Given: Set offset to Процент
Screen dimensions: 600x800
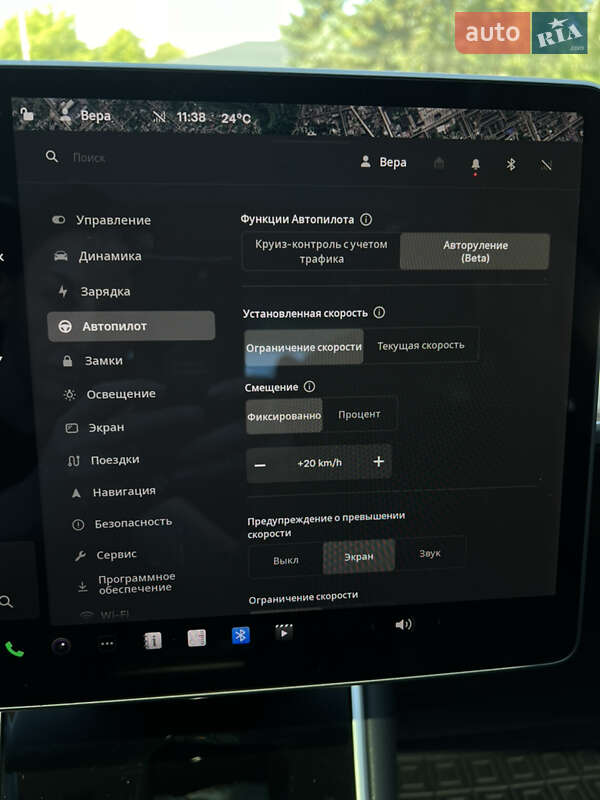Looking at the screenshot, I should click(359, 414).
